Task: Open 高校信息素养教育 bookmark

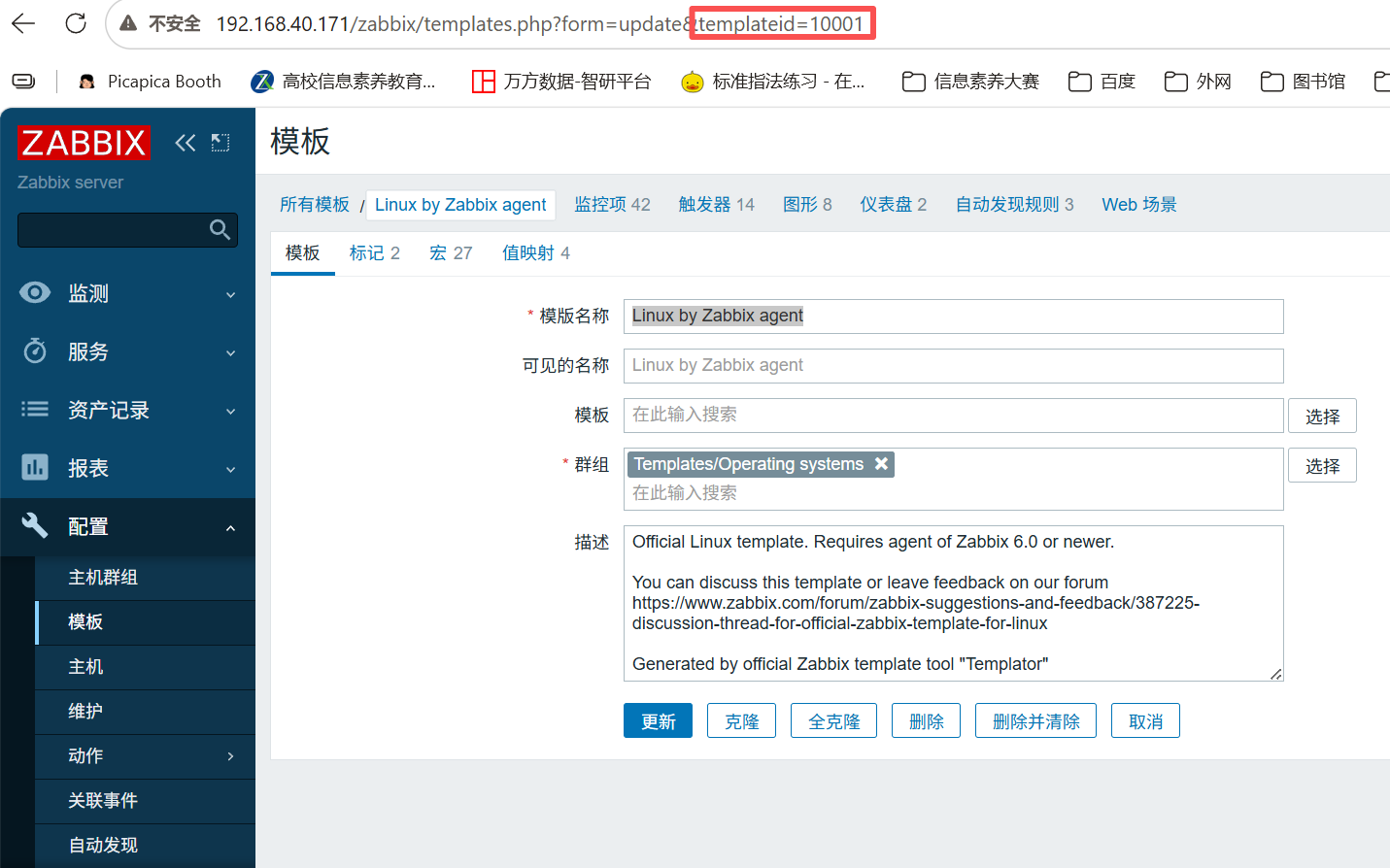Action: [x=343, y=82]
